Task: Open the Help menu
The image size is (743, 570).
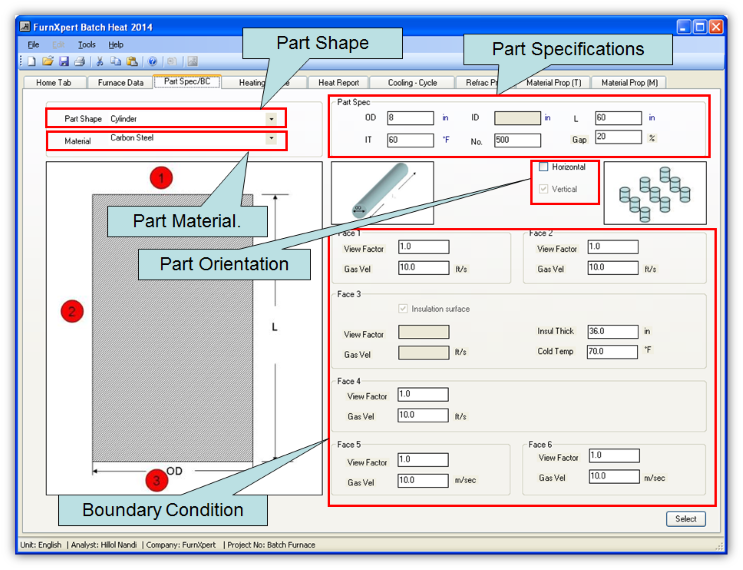Action: 116,45
